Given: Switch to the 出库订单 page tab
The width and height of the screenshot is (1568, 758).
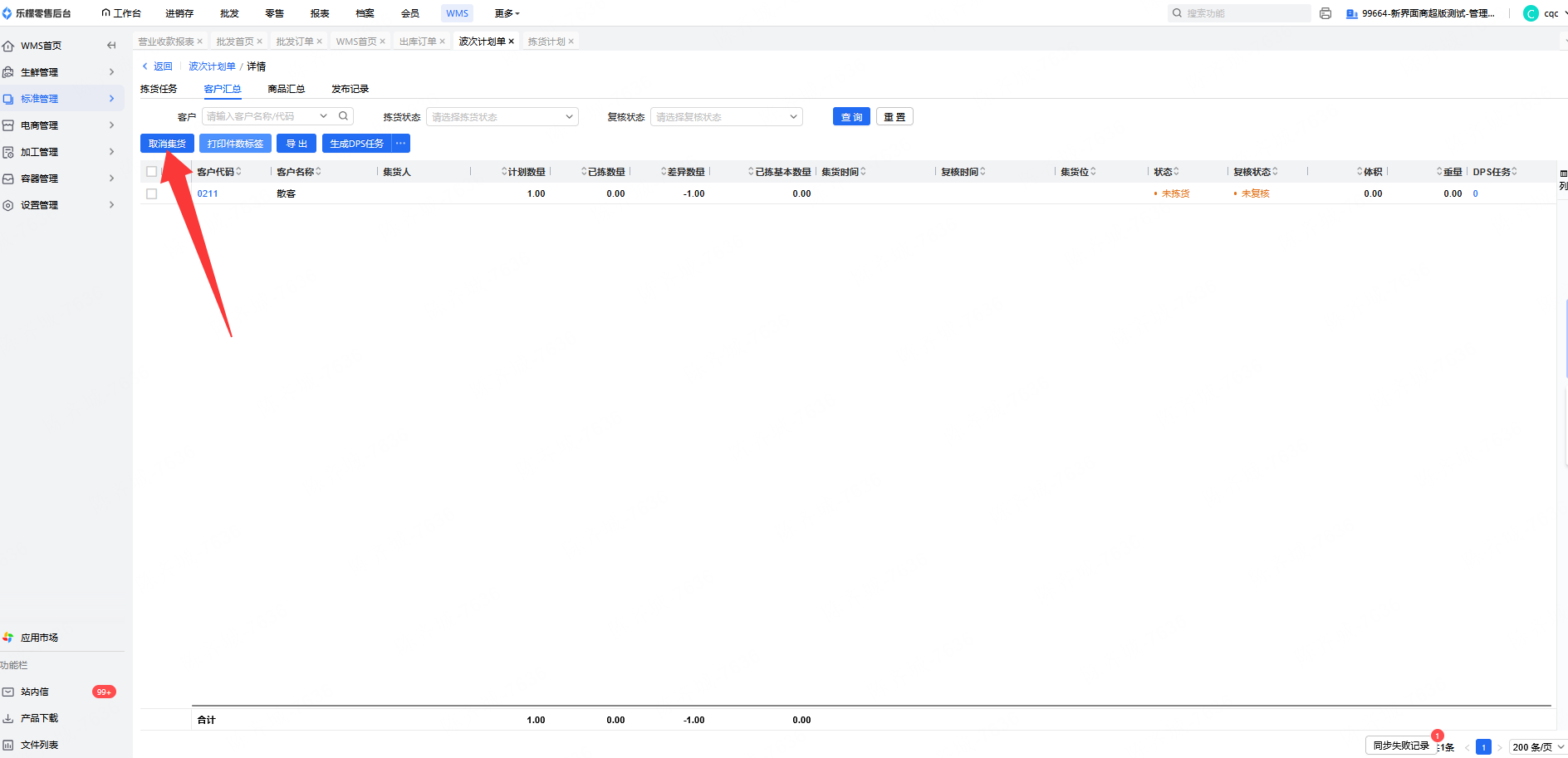Looking at the screenshot, I should 418,42.
